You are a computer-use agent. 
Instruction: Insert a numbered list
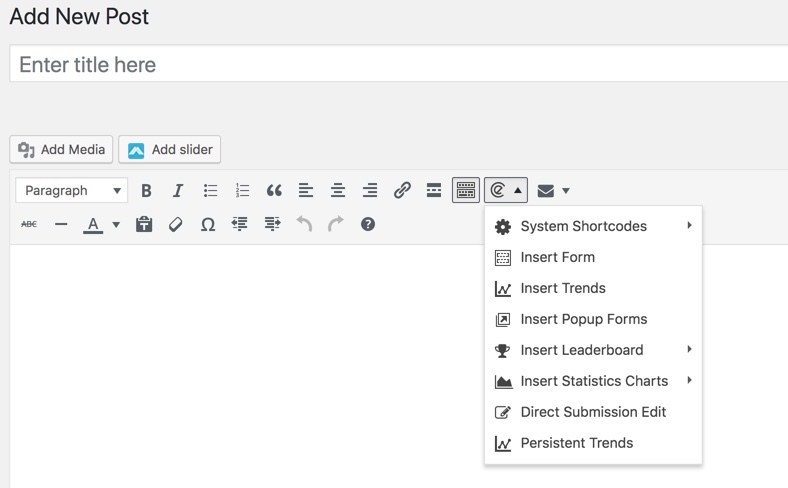point(242,191)
